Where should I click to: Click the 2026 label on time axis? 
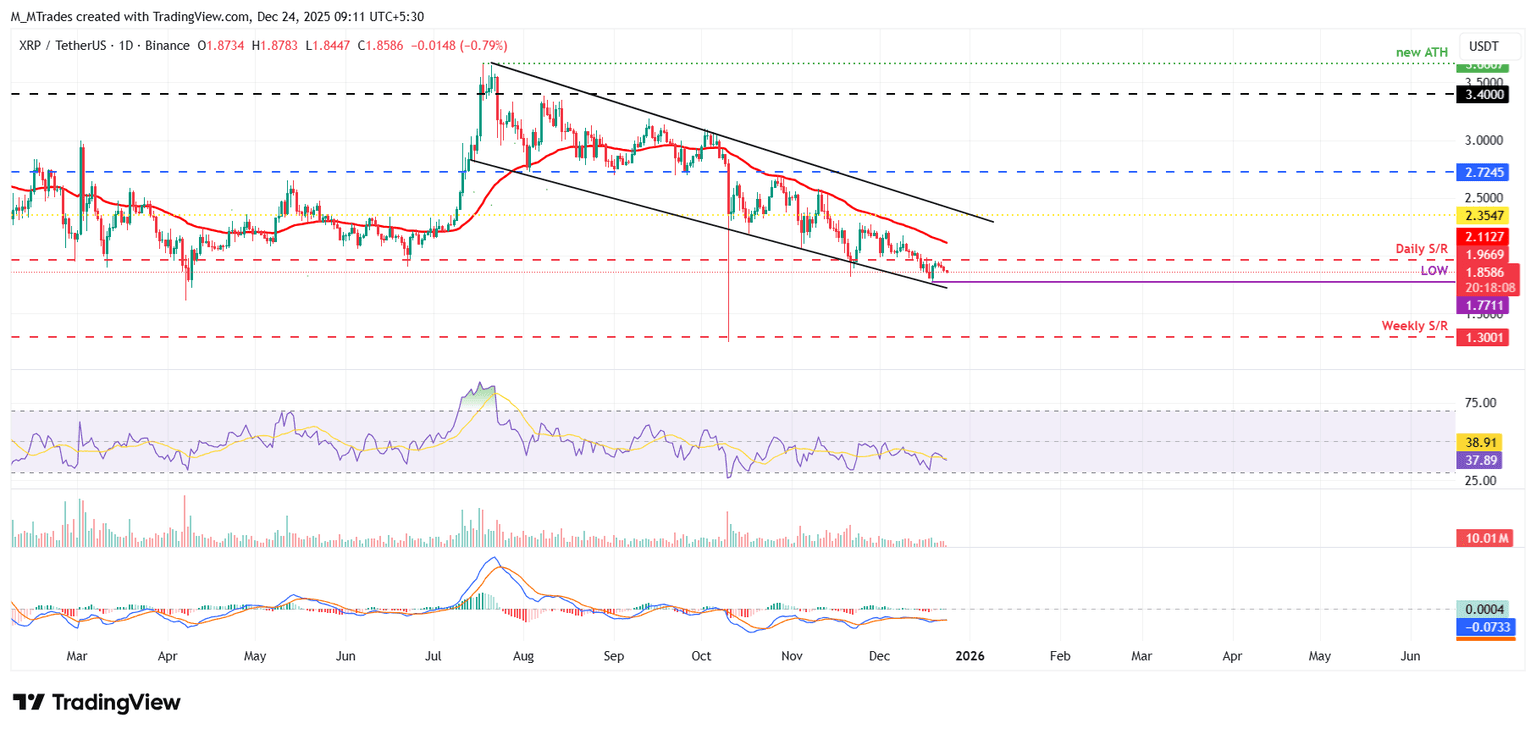969,656
